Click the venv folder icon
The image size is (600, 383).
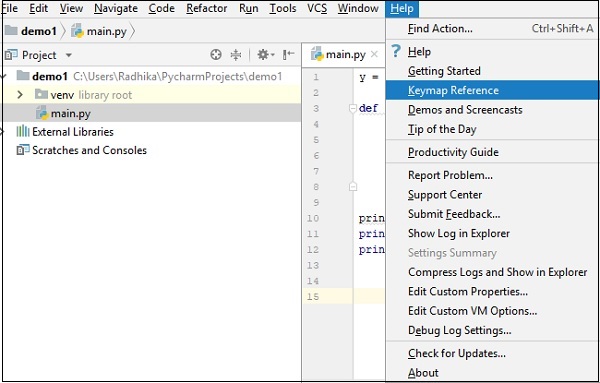41,94
